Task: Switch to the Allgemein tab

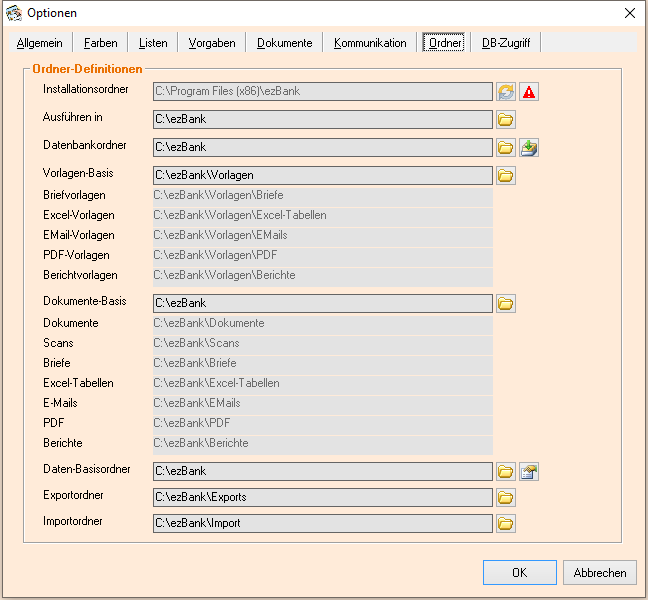Action: pyautogui.click(x=40, y=43)
